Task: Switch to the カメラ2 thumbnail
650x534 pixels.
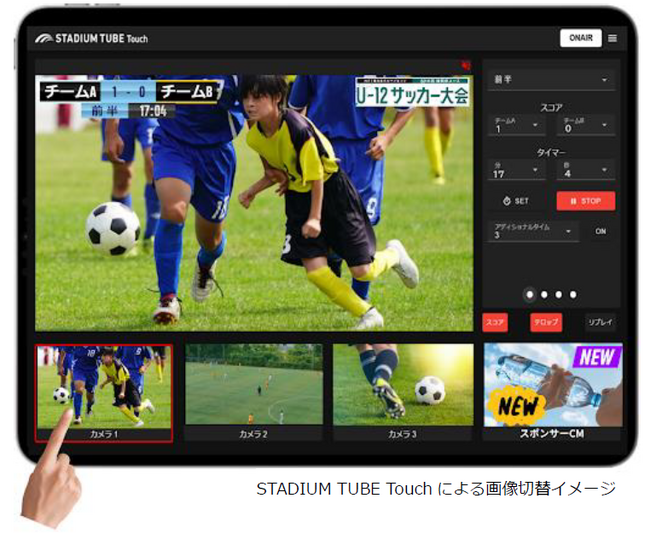Action: tap(254, 392)
